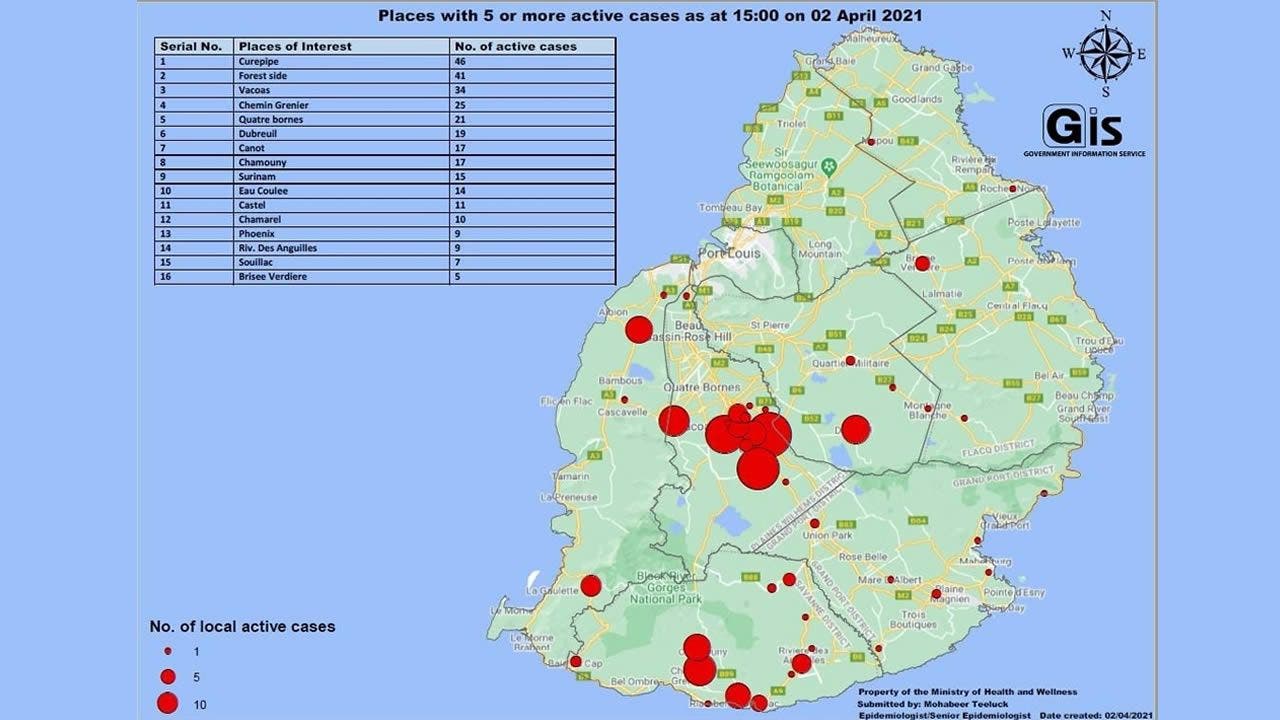1280x720 pixels.
Task: Click the green botanical garden marker
Action: coord(828,168)
